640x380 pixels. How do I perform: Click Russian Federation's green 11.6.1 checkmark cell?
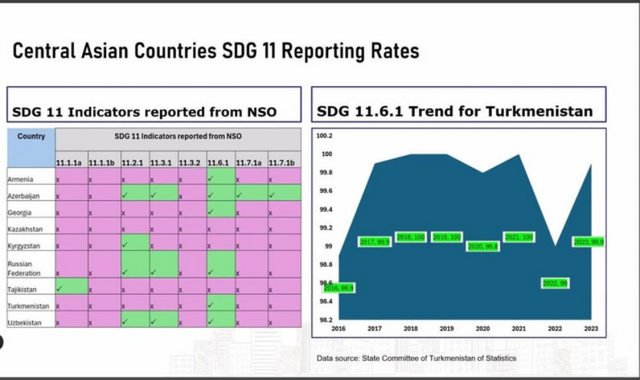pos(221,264)
